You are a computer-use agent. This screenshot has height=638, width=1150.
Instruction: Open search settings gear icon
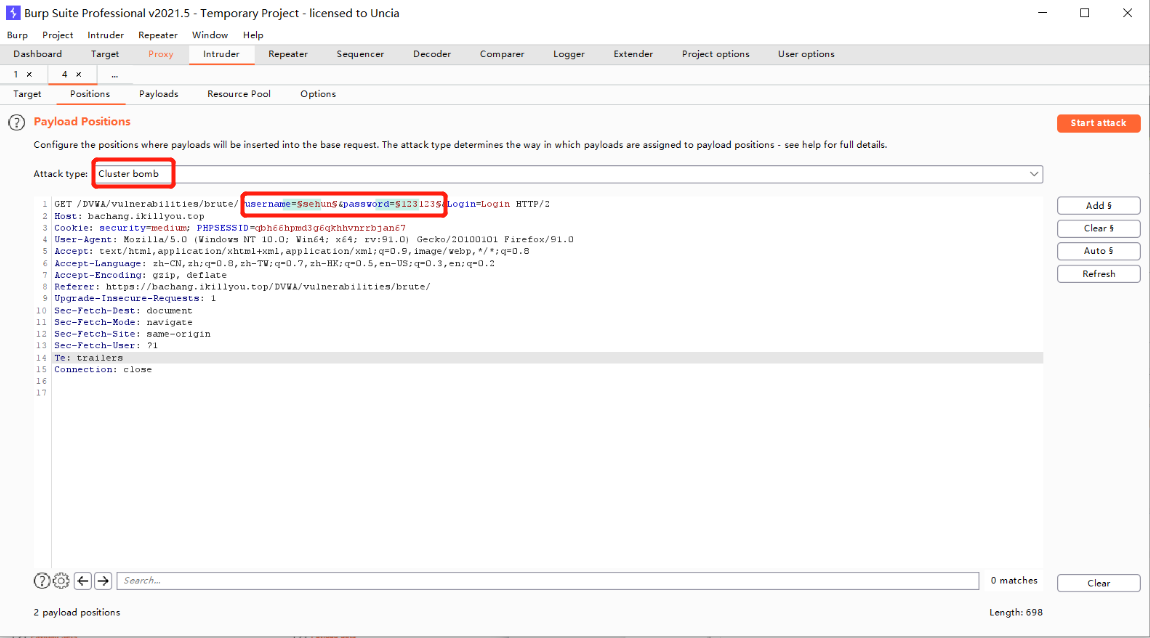click(61, 581)
